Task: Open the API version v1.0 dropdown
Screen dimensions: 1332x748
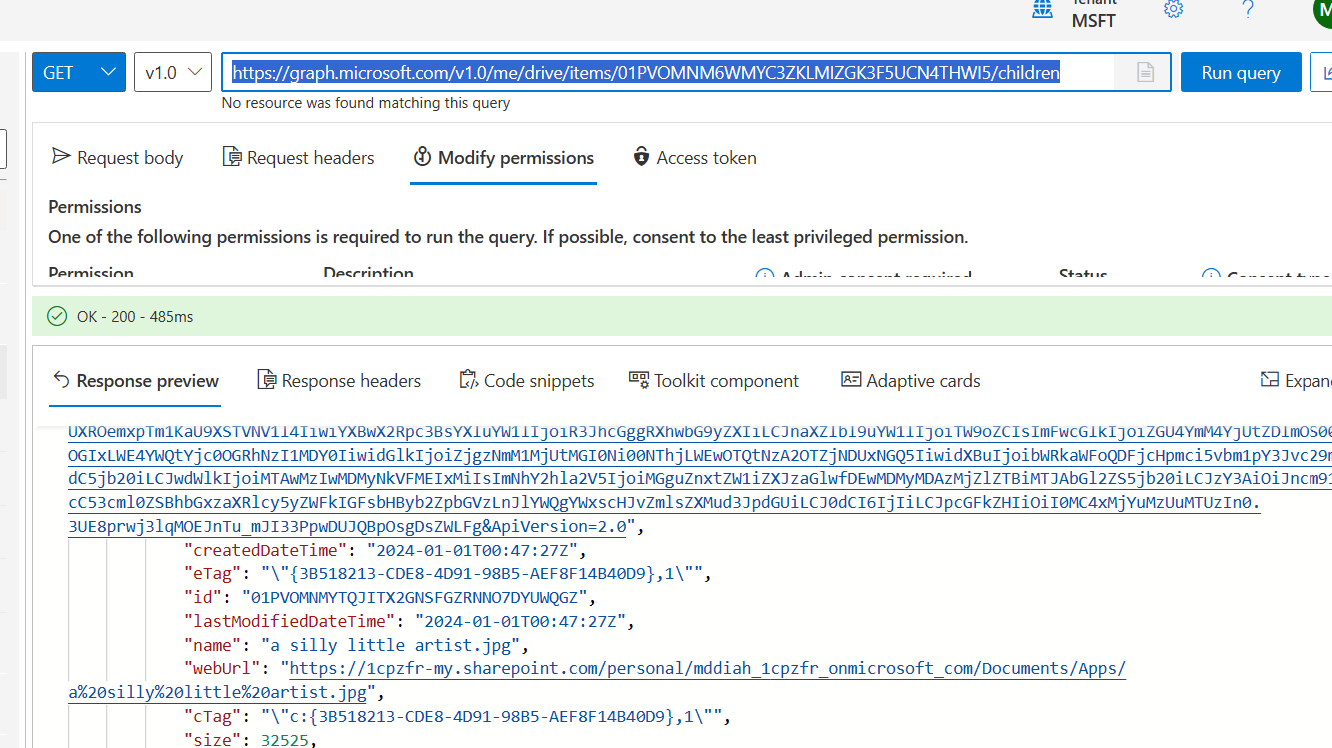Action: point(172,72)
